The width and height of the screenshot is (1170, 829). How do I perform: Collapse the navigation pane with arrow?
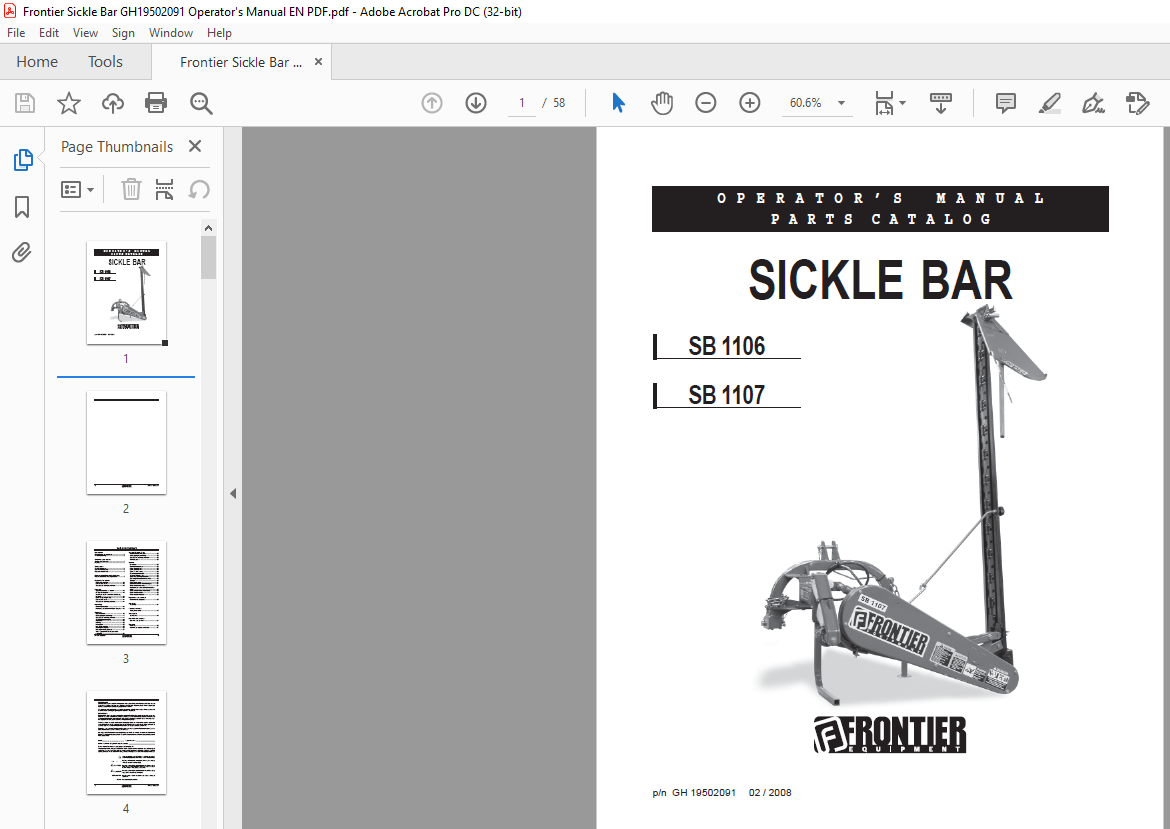click(x=233, y=493)
